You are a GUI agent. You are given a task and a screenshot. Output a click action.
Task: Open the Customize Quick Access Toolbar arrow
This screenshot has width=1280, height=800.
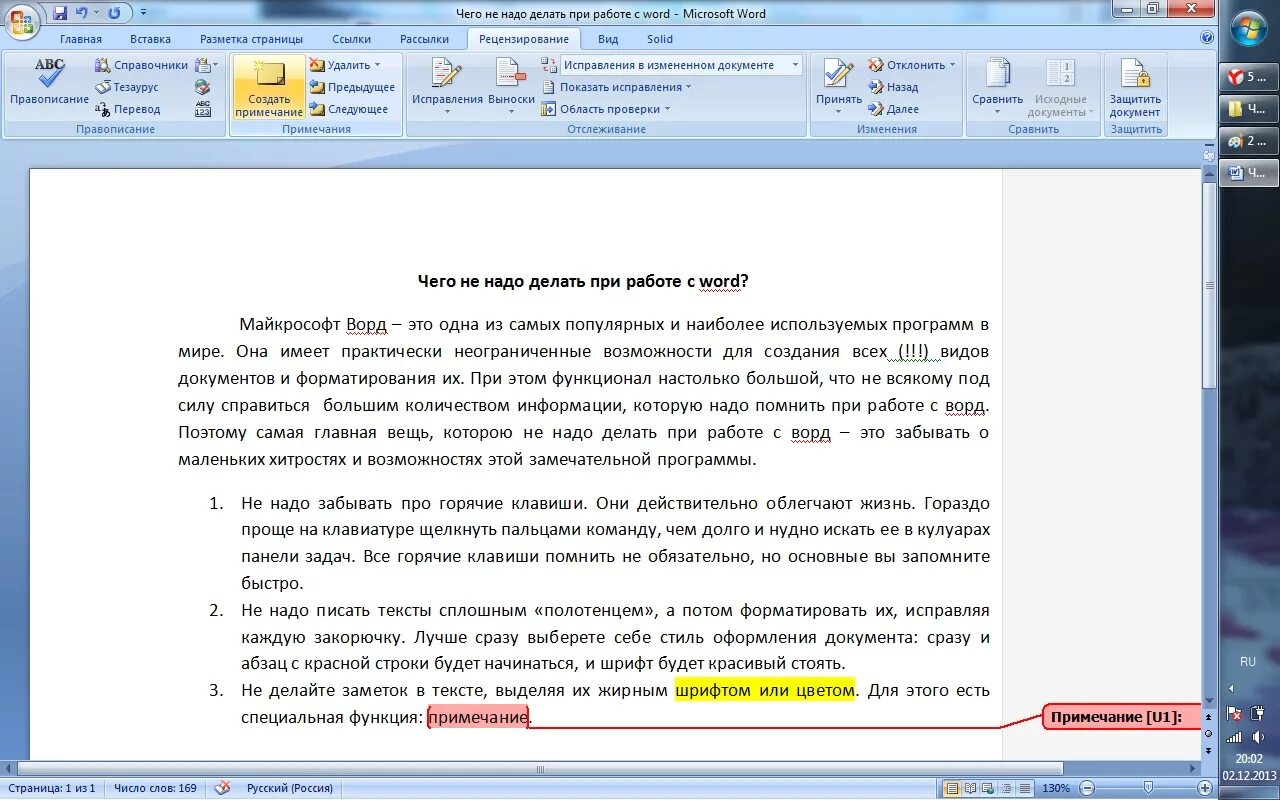[x=143, y=13]
